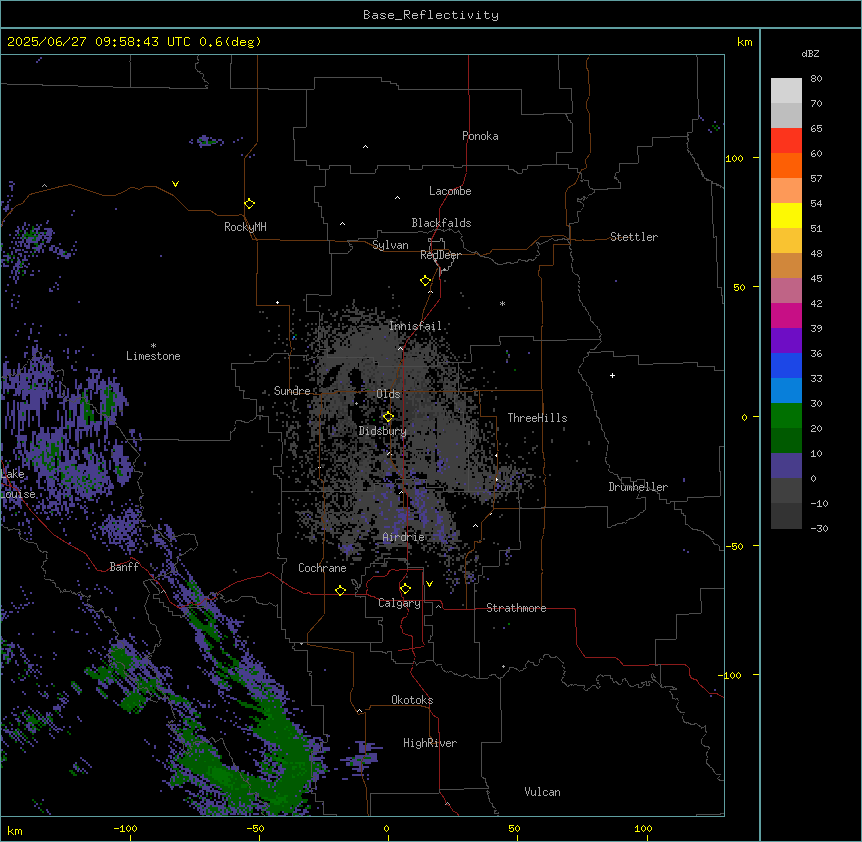
Task: Click the Calgary city label
Action: tap(399, 603)
